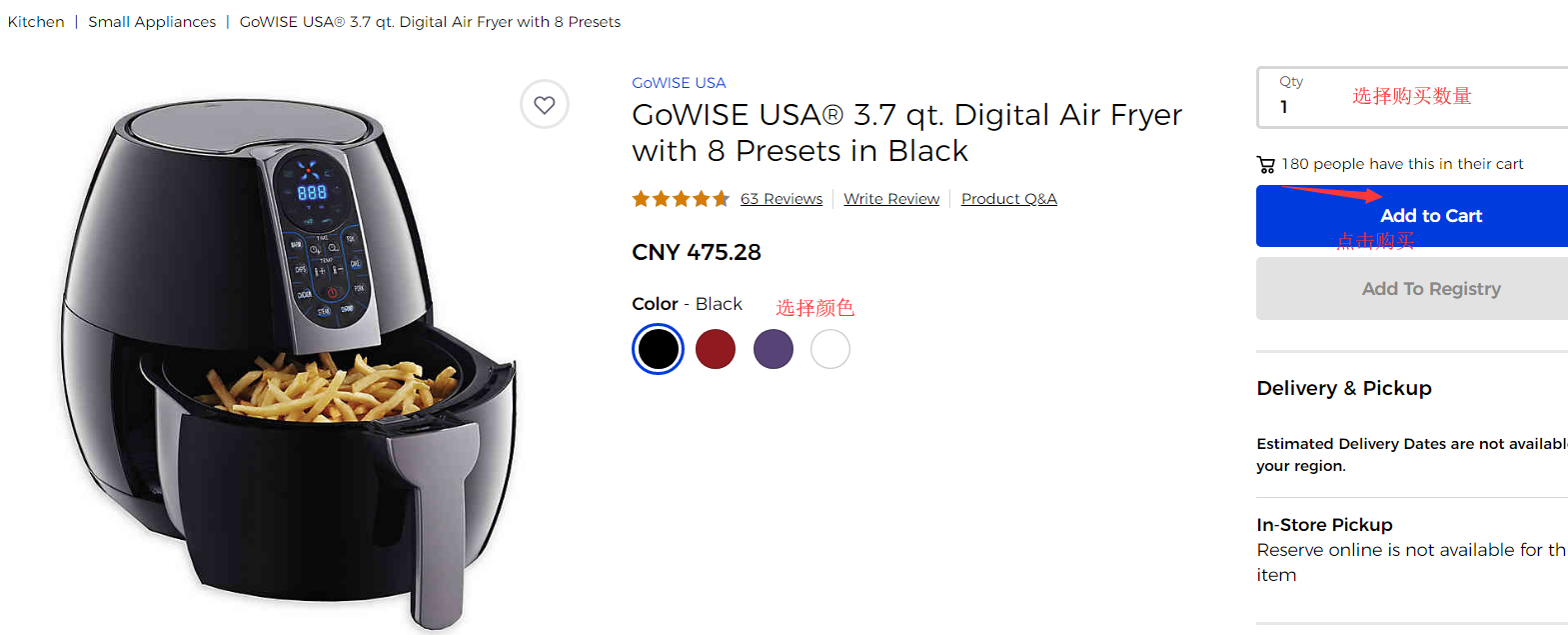This screenshot has height=635, width=1568.
Task: Open Small Appliances breadcrumb
Action: click(152, 22)
